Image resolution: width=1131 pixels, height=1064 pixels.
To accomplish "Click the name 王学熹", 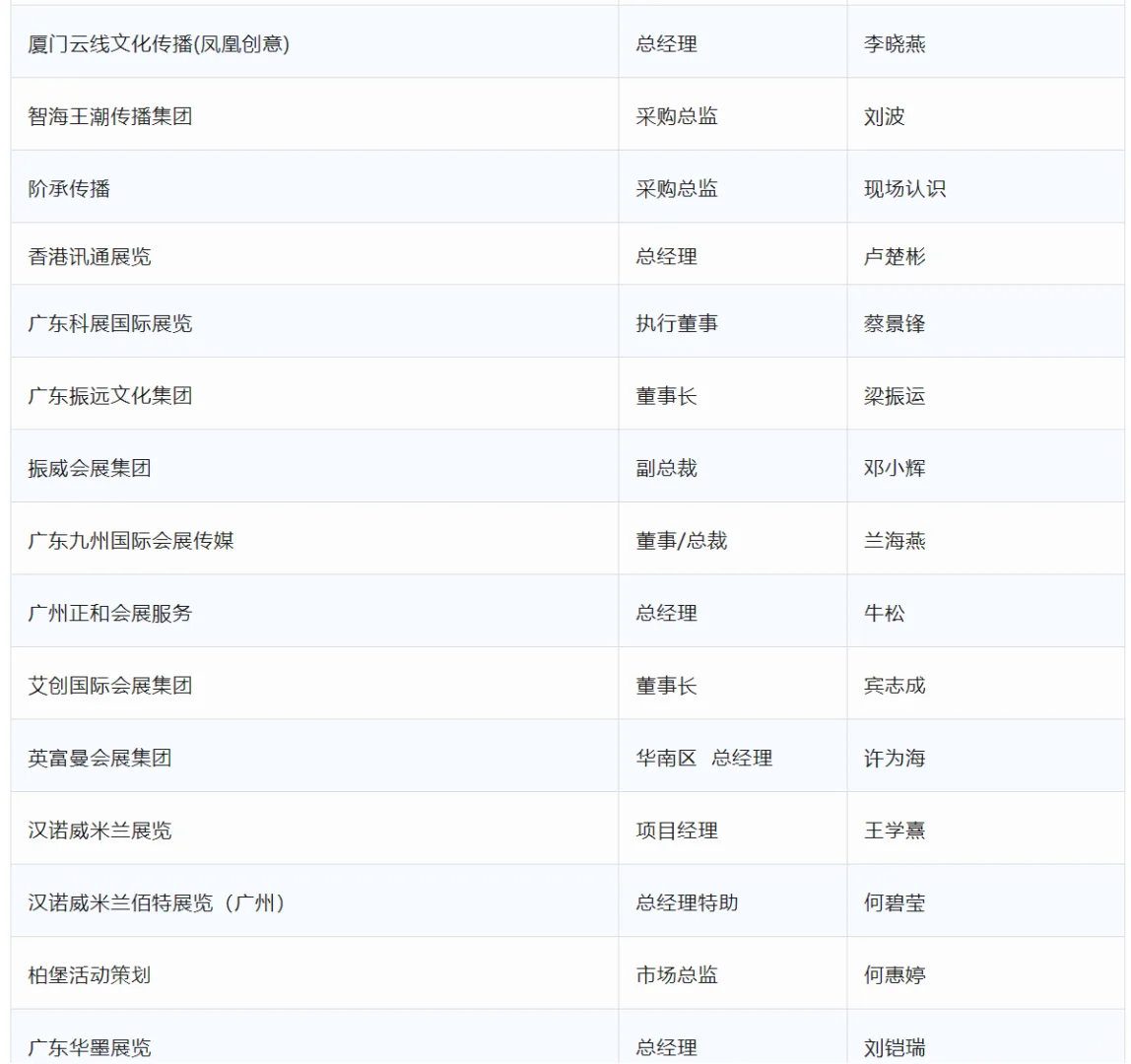I will click(895, 831).
